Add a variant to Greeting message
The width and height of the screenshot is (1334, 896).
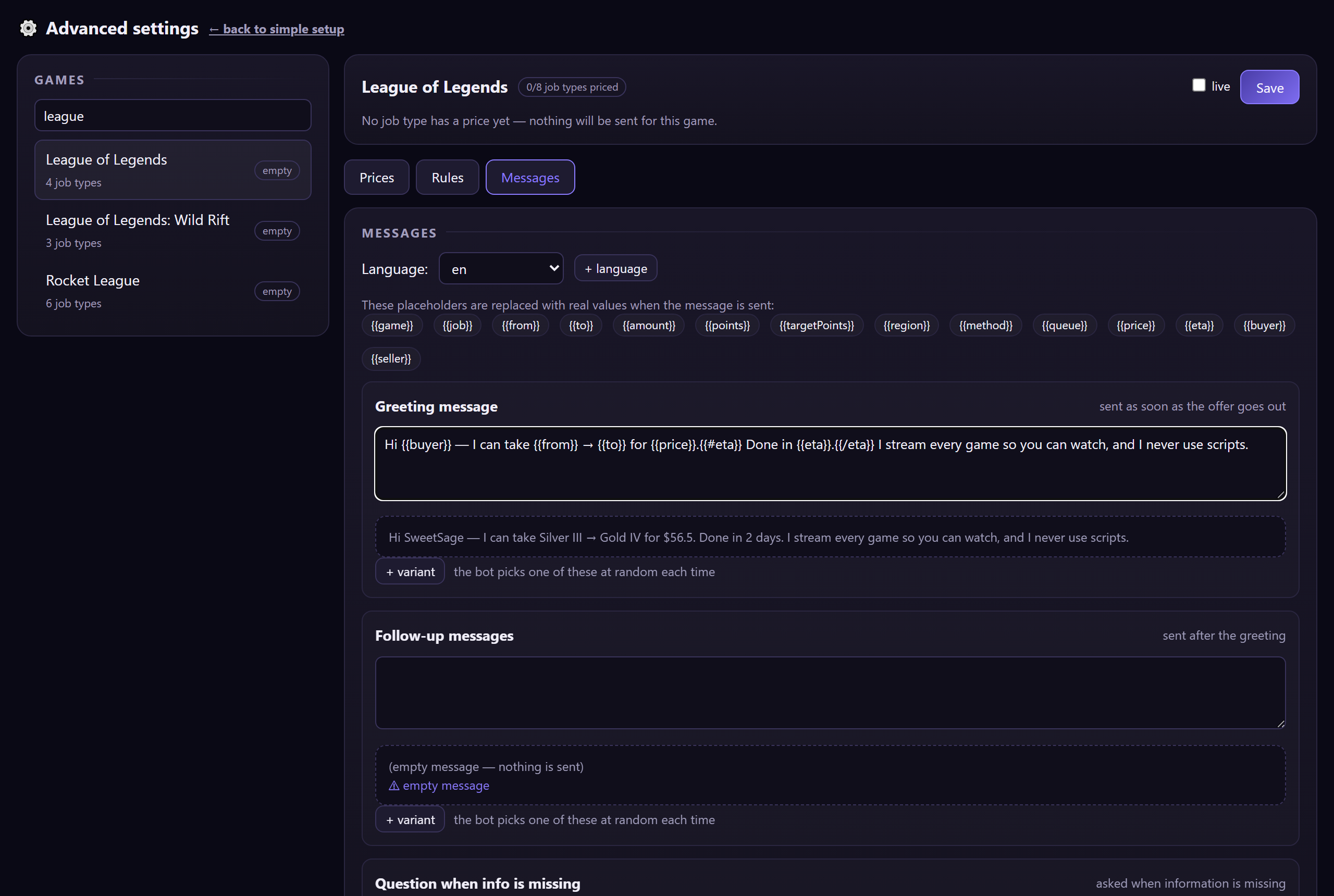tap(410, 571)
